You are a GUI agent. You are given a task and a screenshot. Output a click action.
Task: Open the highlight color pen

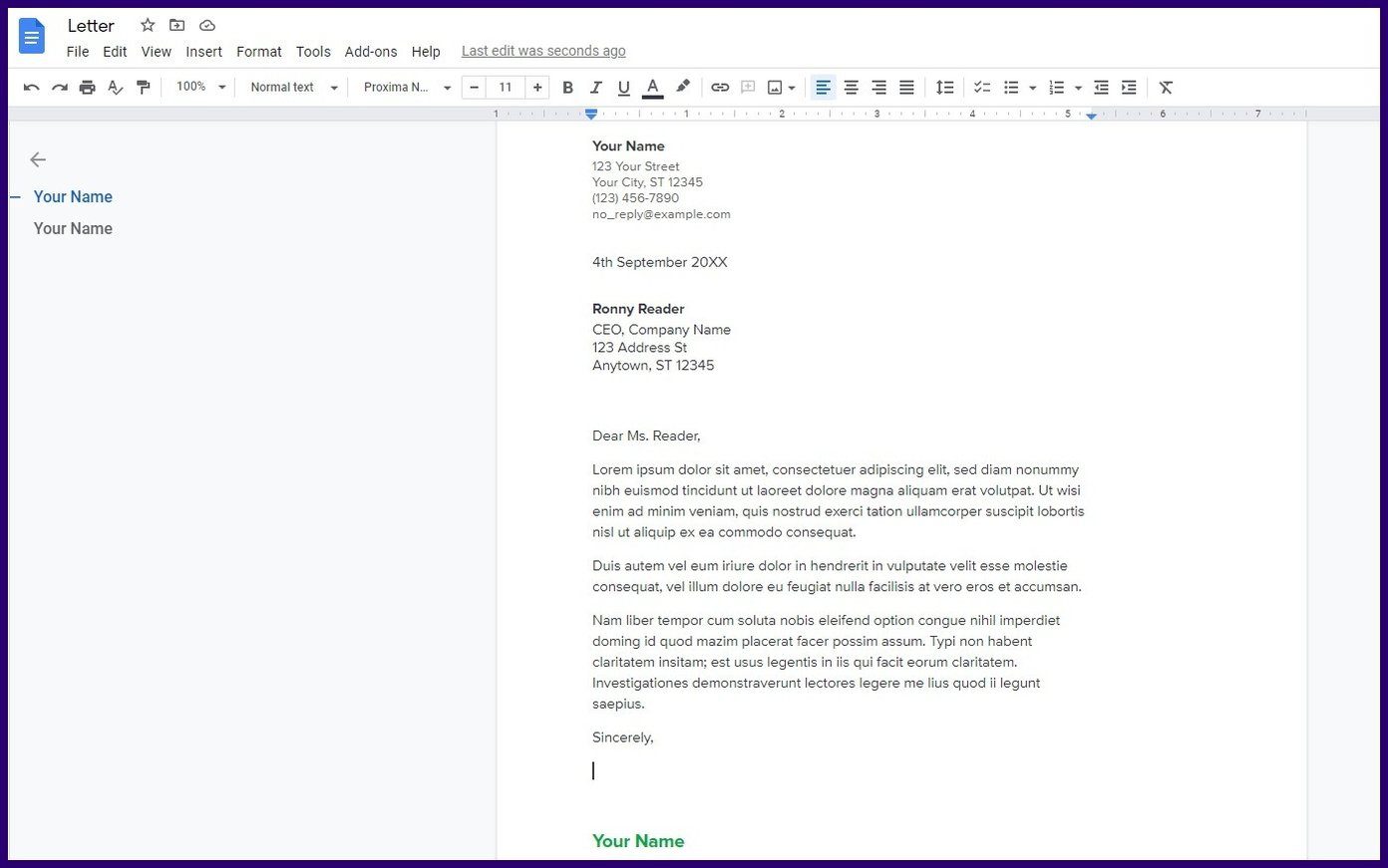coord(683,88)
